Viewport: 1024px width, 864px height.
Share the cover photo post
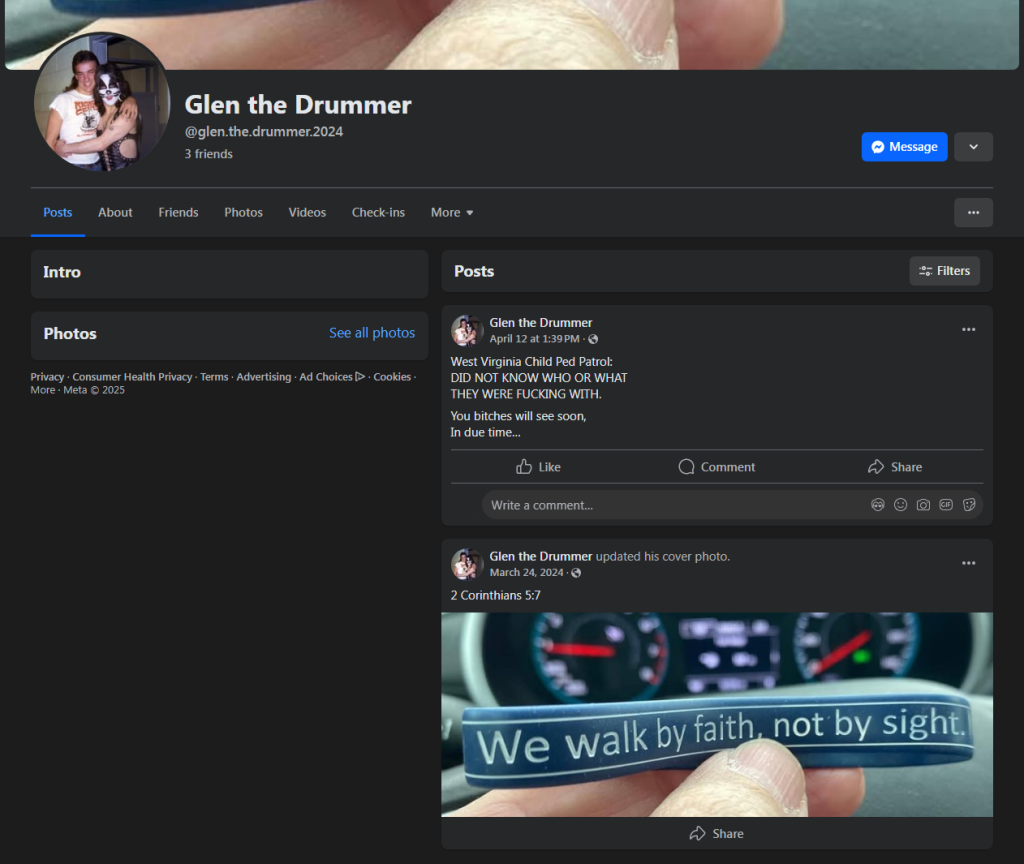coord(716,834)
